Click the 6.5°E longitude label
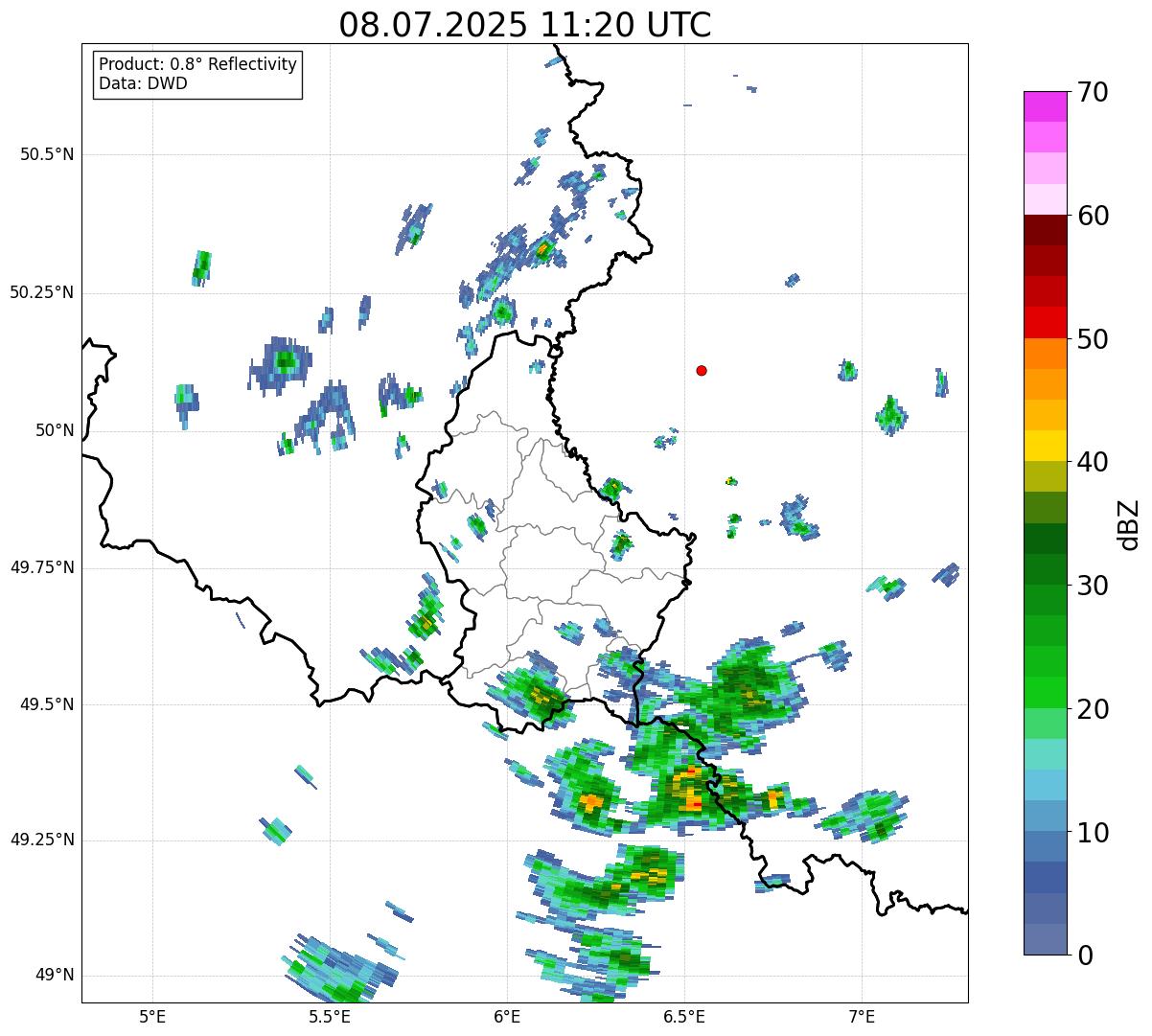This screenshot has width=1152, height=1036. point(684,1016)
